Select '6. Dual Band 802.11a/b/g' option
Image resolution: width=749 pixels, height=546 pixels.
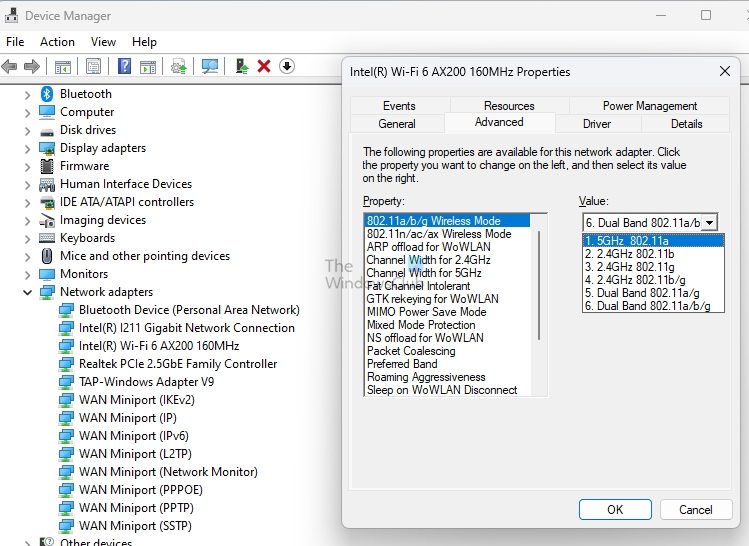[653, 306]
